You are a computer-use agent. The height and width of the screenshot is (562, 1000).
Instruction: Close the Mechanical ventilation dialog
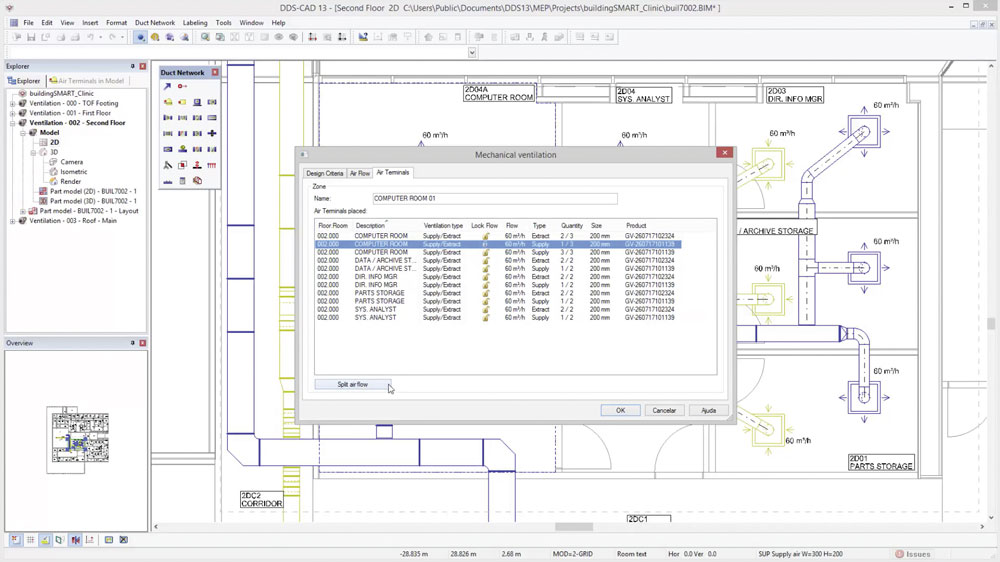pyautogui.click(x=724, y=152)
